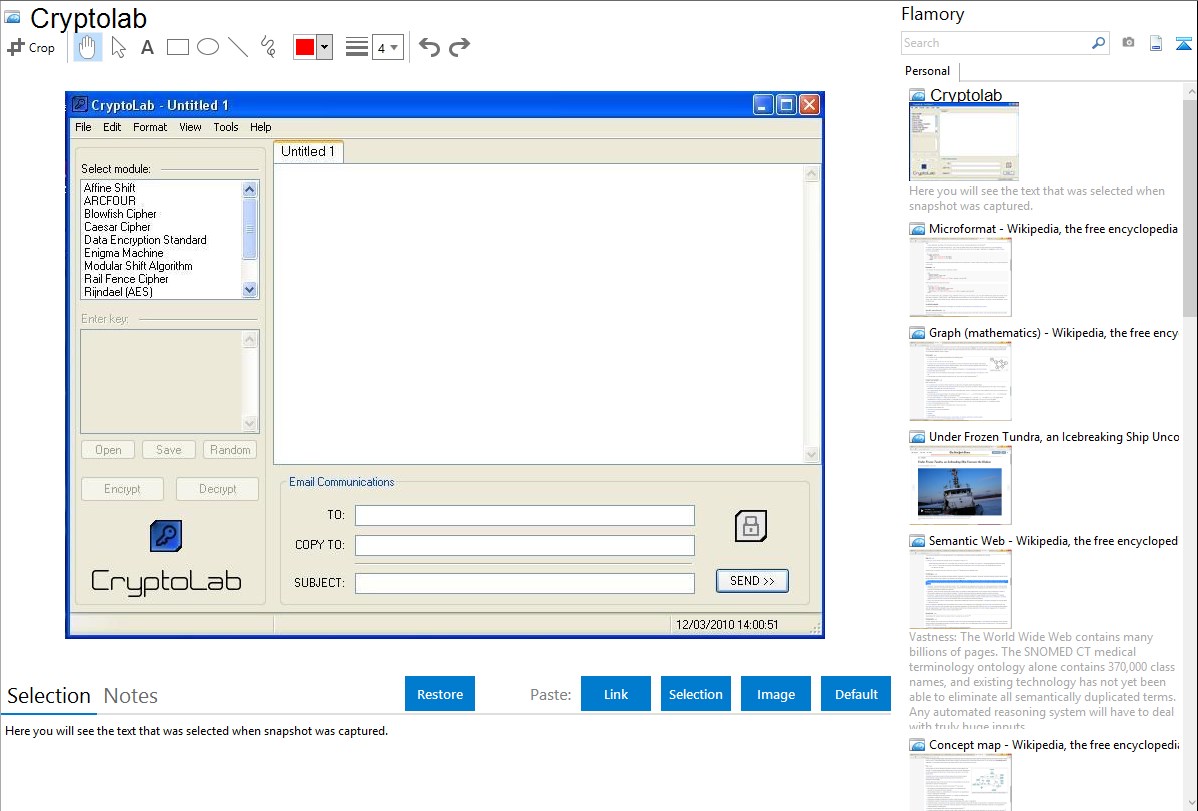Switch to the Selection tab
The height and width of the screenshot is (811, 1198).
coord(49,696)
